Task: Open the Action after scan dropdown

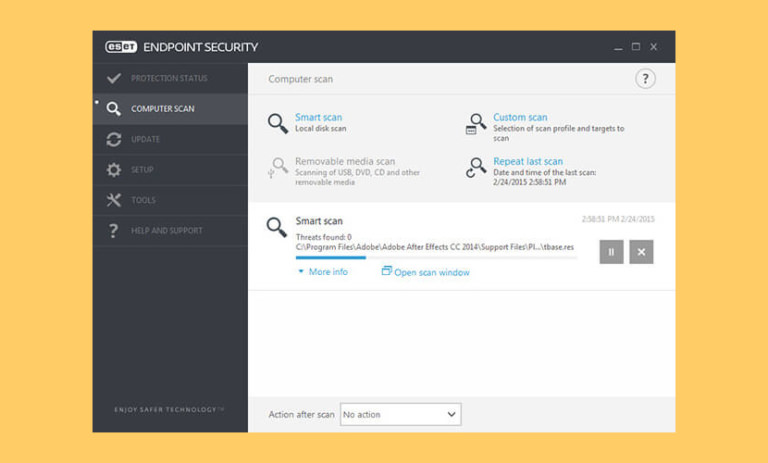Action: coord(401,414)
